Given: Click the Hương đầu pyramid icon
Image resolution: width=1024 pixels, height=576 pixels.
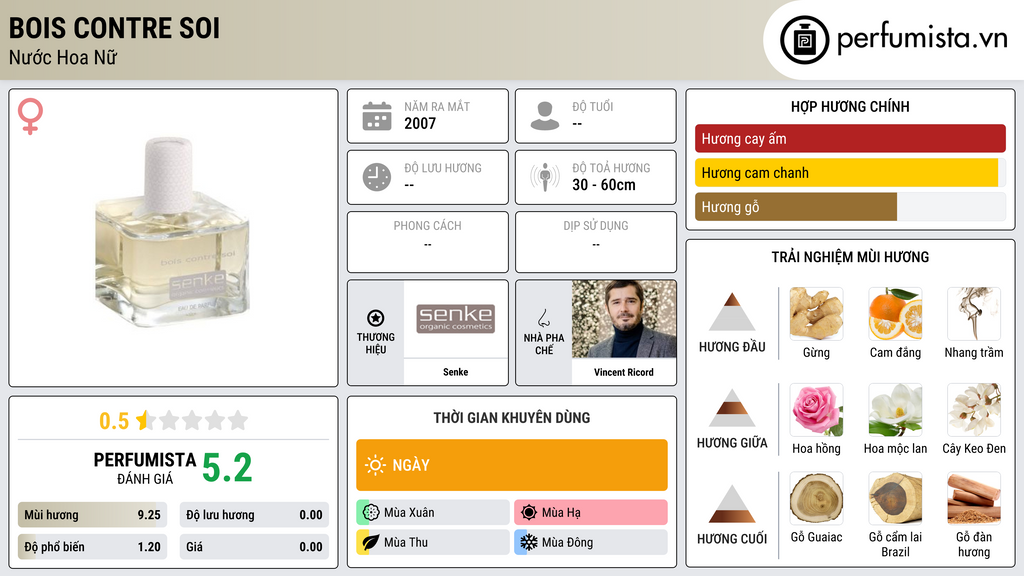Looking at the screenshot, I should (x=732, y=312).
